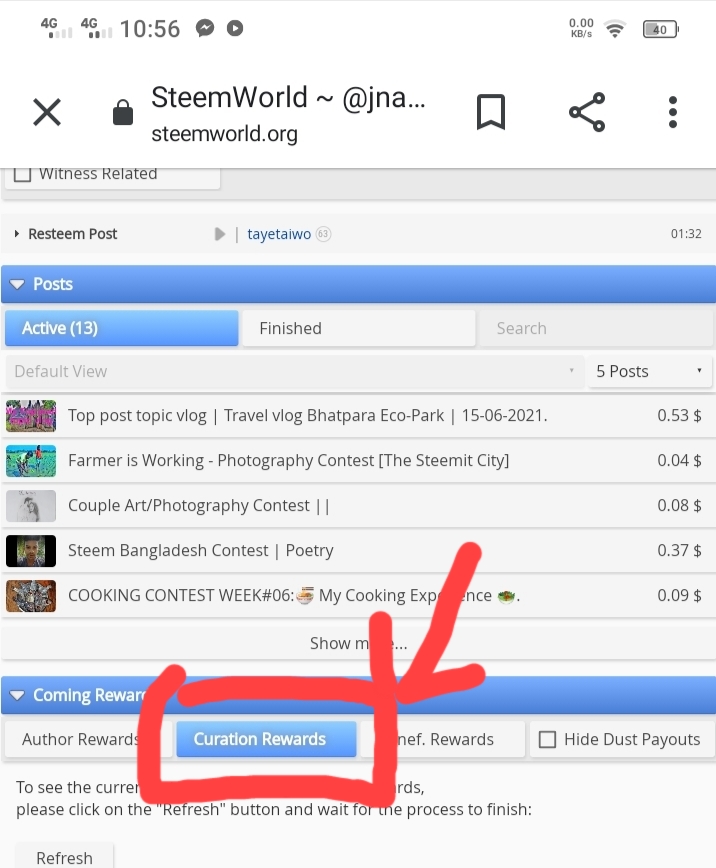Screen dimensions: 716x868
Task: Bookmark the SteemWorld page
Action: tap(491, 112)
